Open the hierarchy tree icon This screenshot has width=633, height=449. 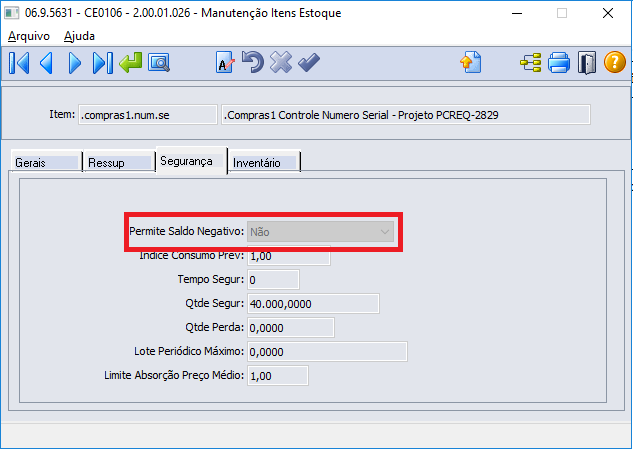(x=530, y=63)
